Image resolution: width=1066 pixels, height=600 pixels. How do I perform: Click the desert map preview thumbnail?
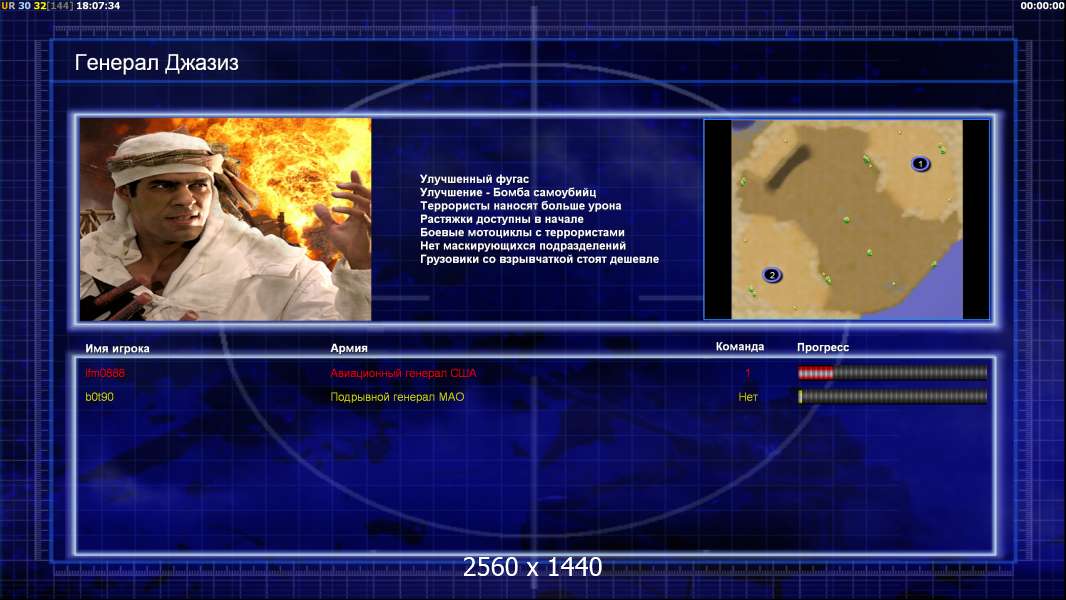[846, 219]
